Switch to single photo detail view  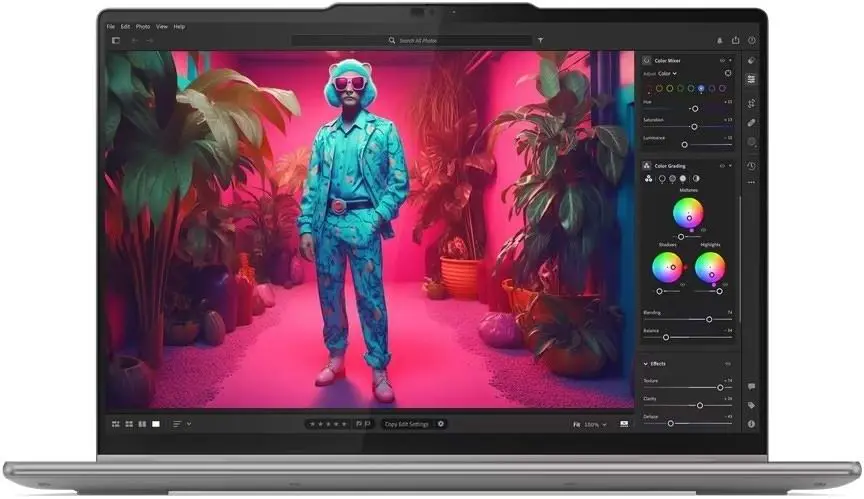(x=156, y=424)
